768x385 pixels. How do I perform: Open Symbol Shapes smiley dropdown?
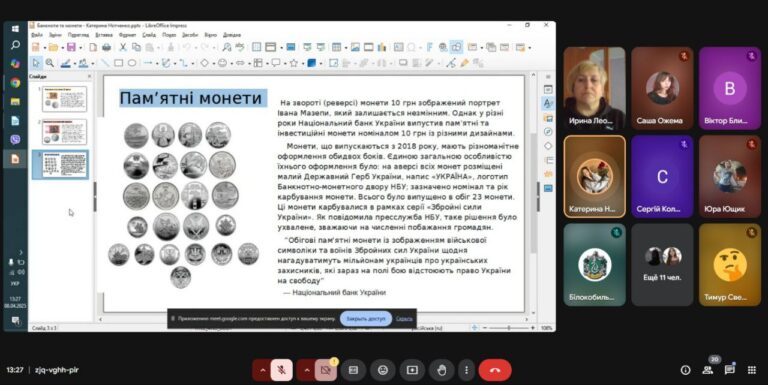coord(232,63)
